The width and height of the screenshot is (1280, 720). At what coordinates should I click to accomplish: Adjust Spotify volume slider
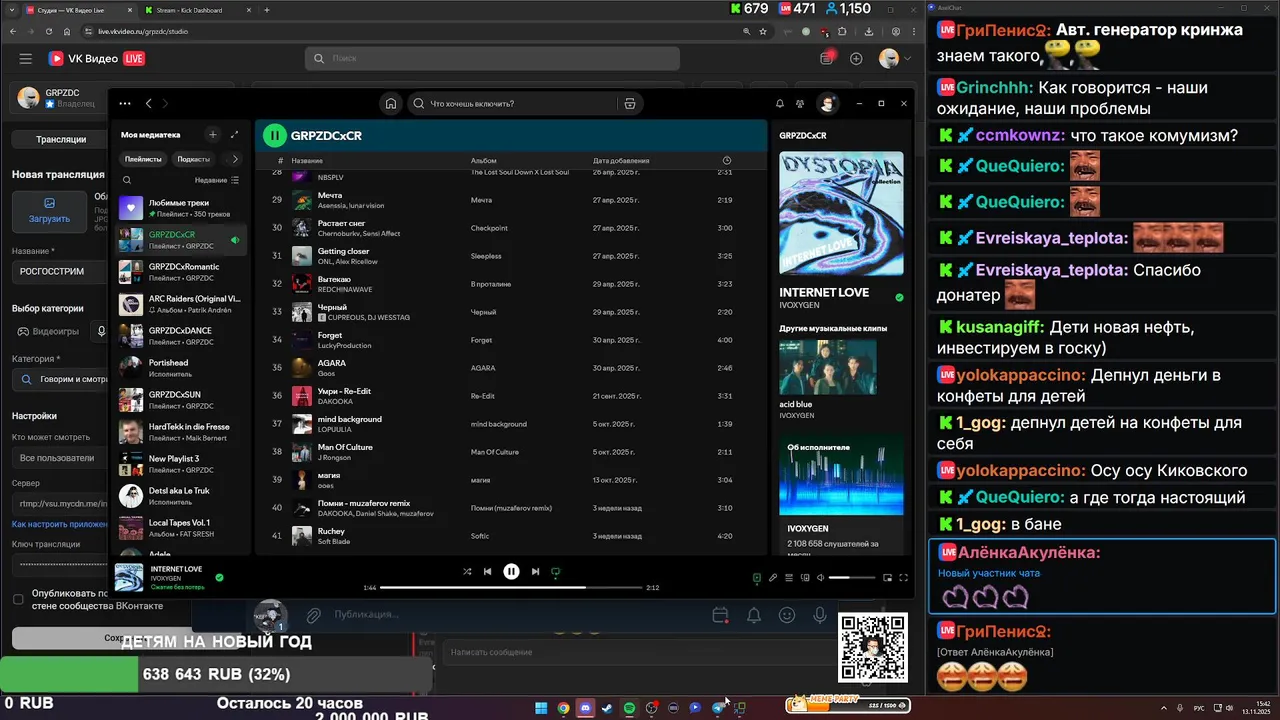[852, 577]
